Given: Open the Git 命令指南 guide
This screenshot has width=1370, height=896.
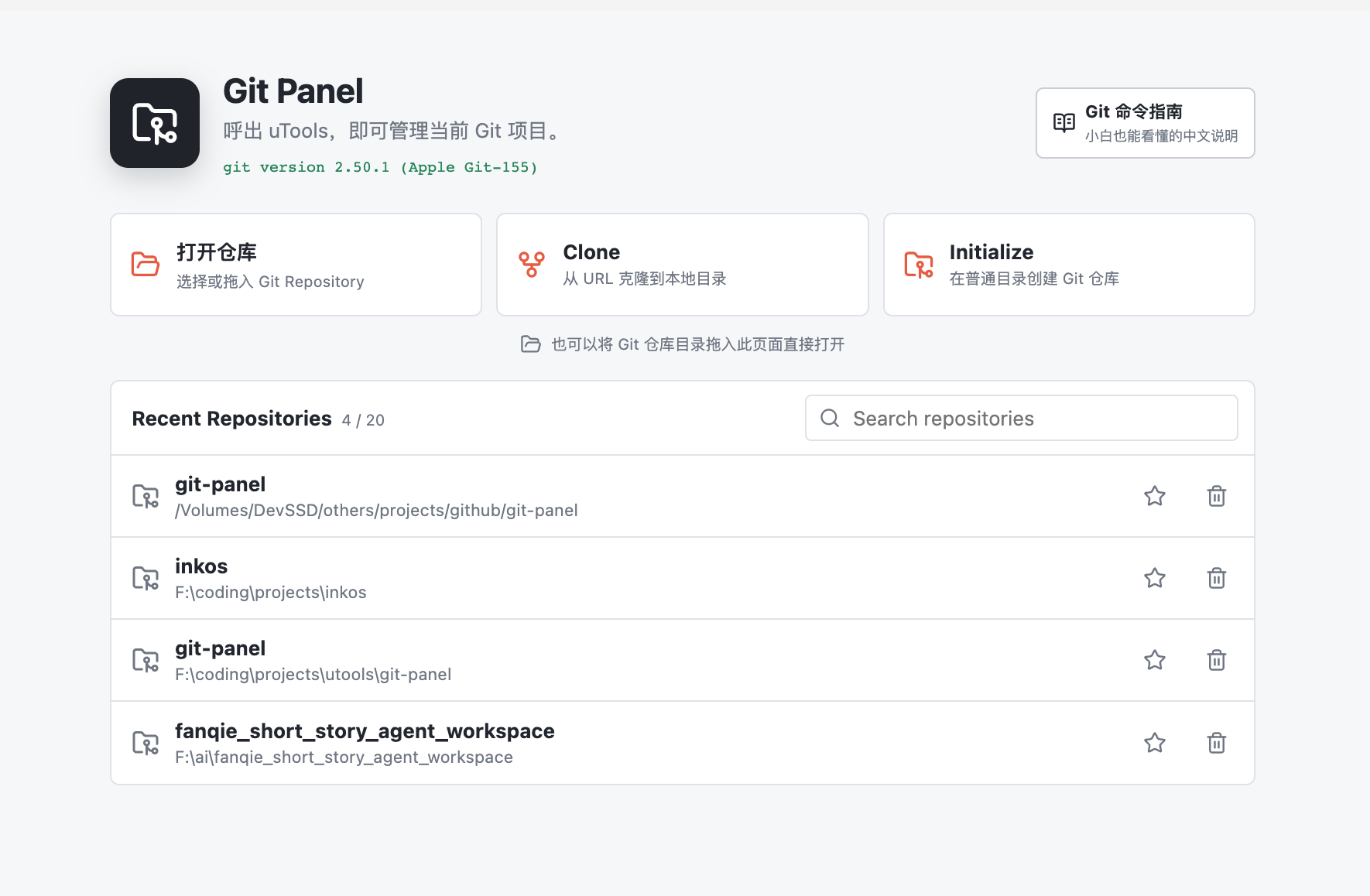Looking at the screenshot, I should click(x=1145, y=123).
